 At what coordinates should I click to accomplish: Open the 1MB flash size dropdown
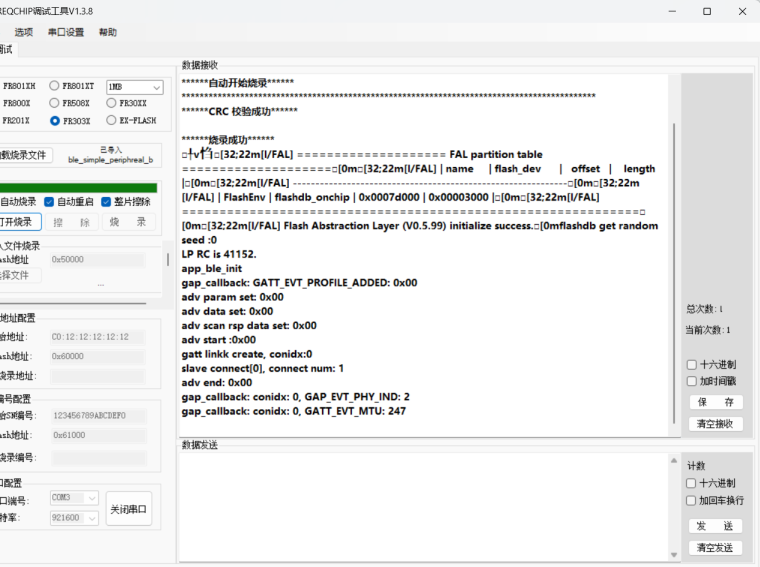(x=135, y=87)
